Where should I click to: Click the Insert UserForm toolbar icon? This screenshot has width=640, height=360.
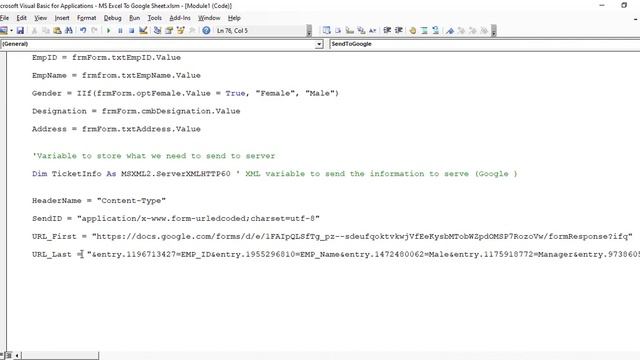point(4,31)
